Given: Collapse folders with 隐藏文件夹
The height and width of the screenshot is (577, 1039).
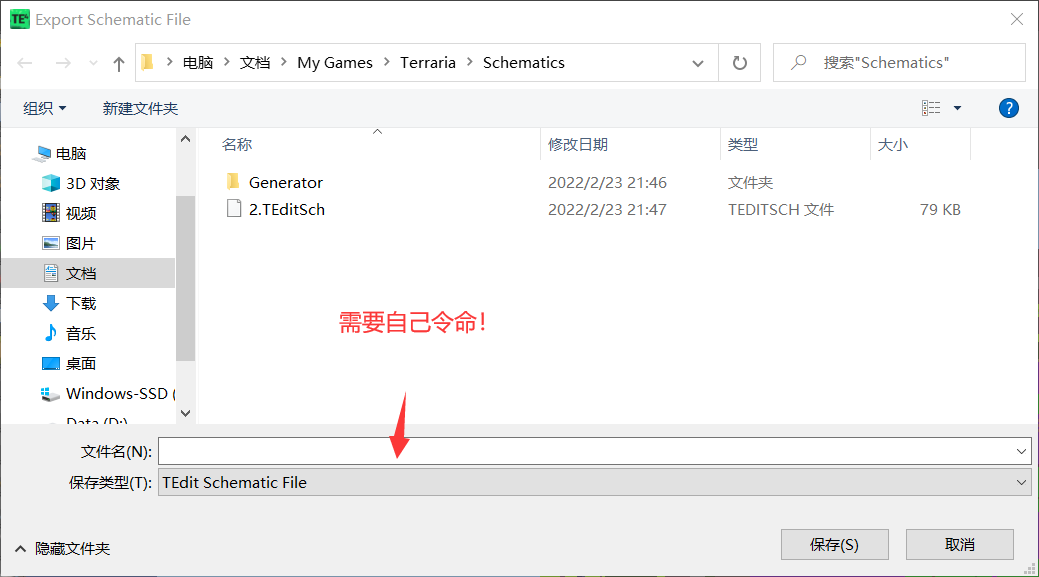Looking at the screenshot, I should click(x=62, y=548).
